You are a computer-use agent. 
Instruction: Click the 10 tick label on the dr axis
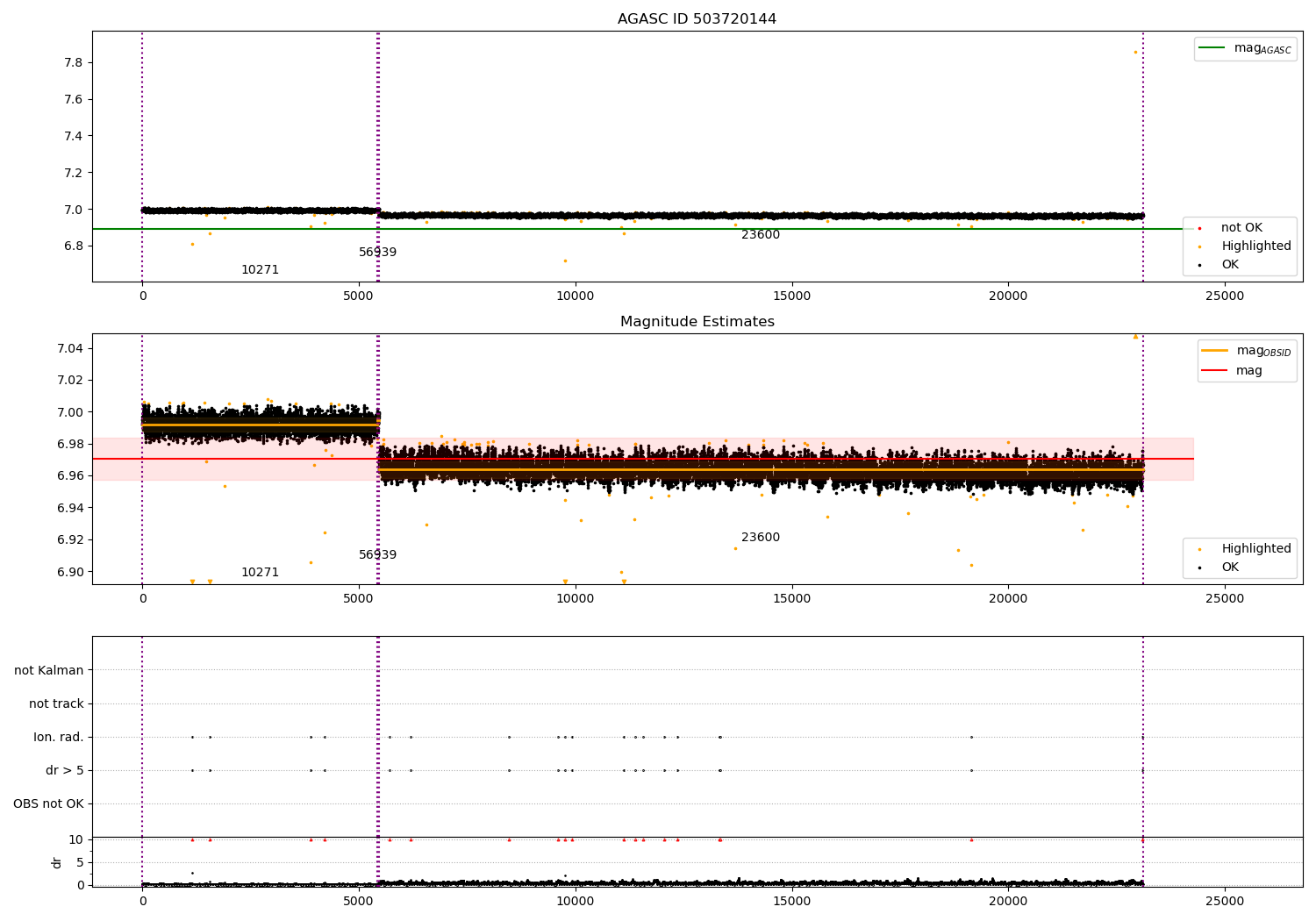coord(76,840)
